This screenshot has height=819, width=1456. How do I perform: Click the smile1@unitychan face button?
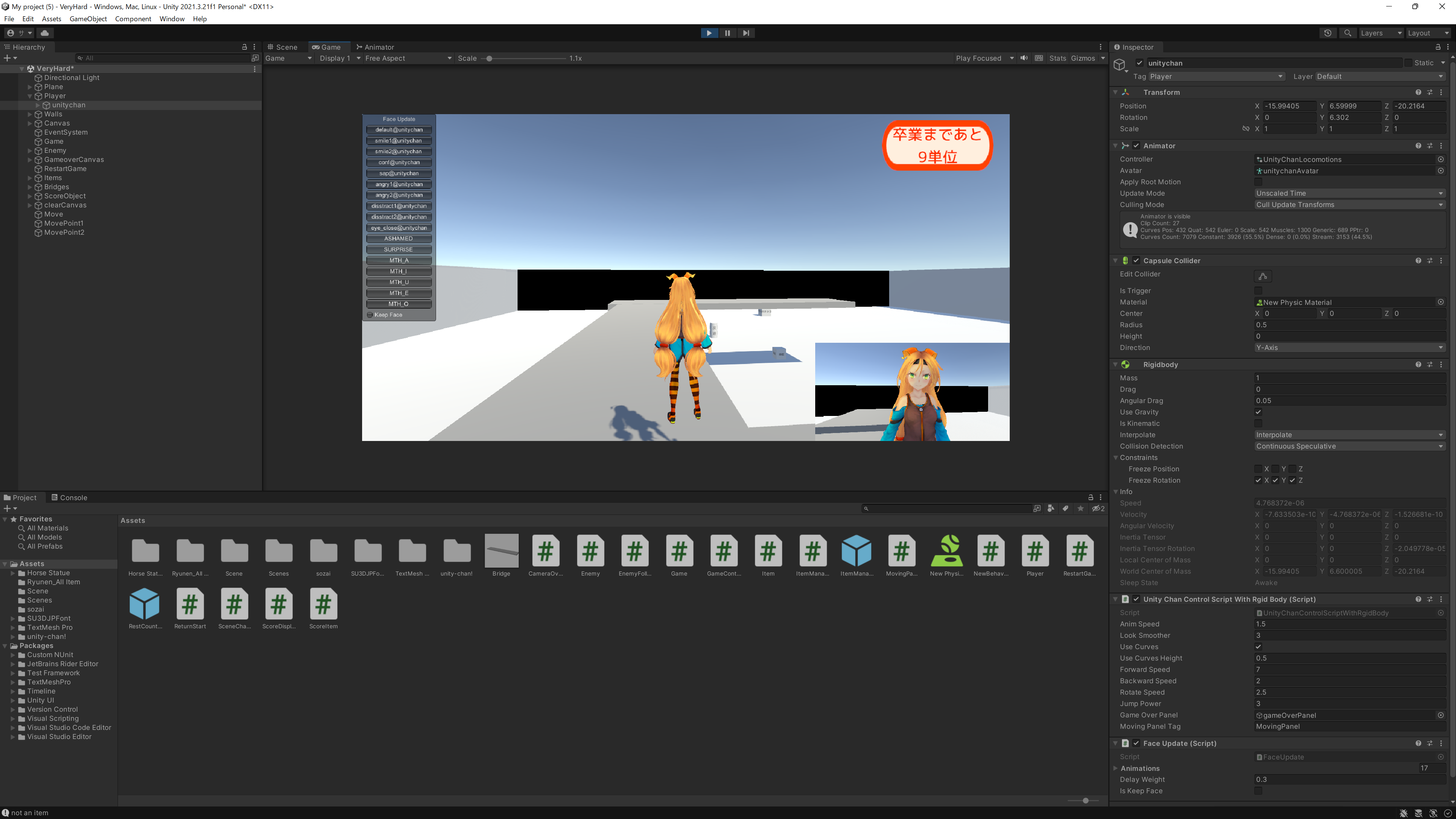(x=399, y=141)
